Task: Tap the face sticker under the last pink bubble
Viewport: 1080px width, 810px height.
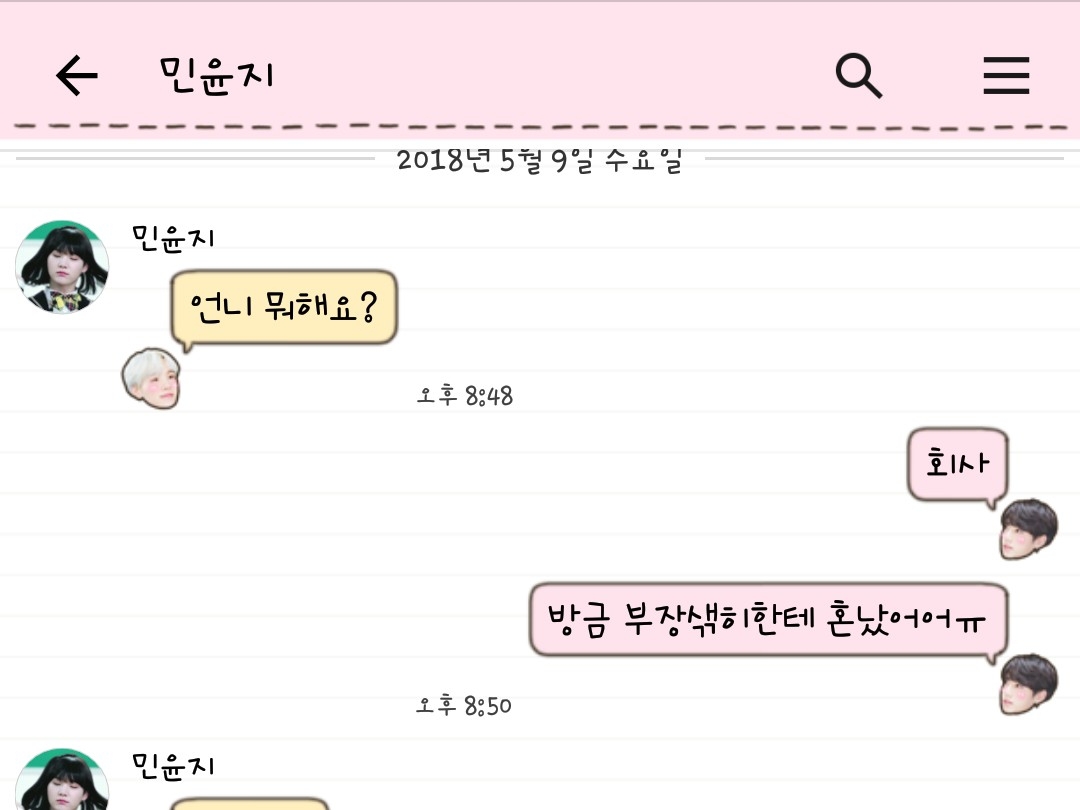Action: (x=1028, y=684)
